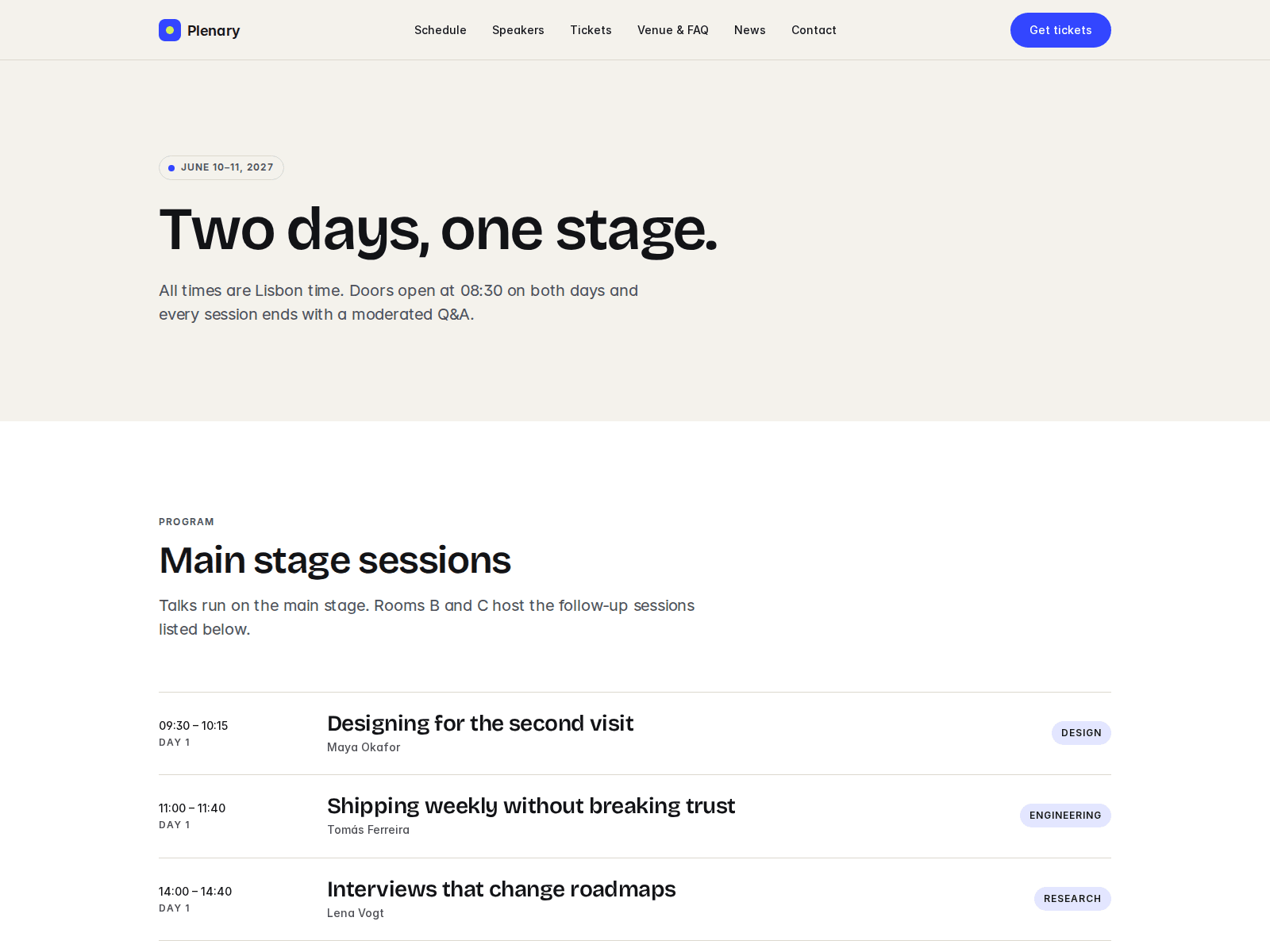
Task: Click speaker name Tomás Ferreira
Action: click(368, 830)
